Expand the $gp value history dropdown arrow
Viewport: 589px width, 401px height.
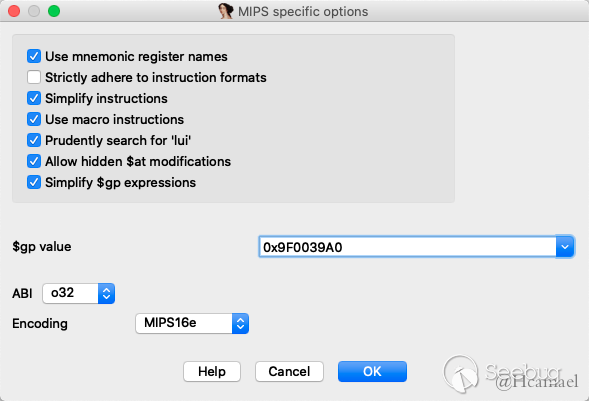[565, 247]
